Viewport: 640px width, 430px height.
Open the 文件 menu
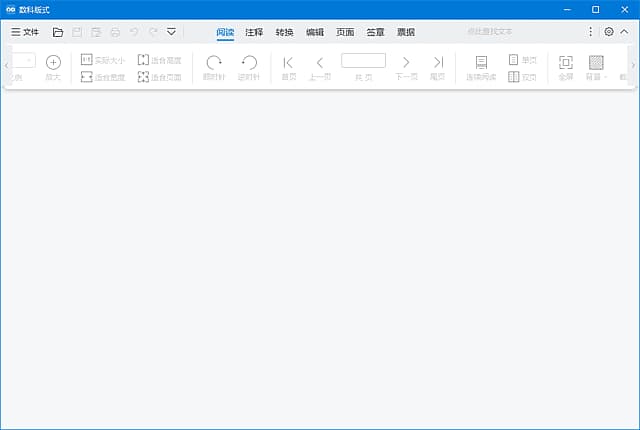pos(24,32)
